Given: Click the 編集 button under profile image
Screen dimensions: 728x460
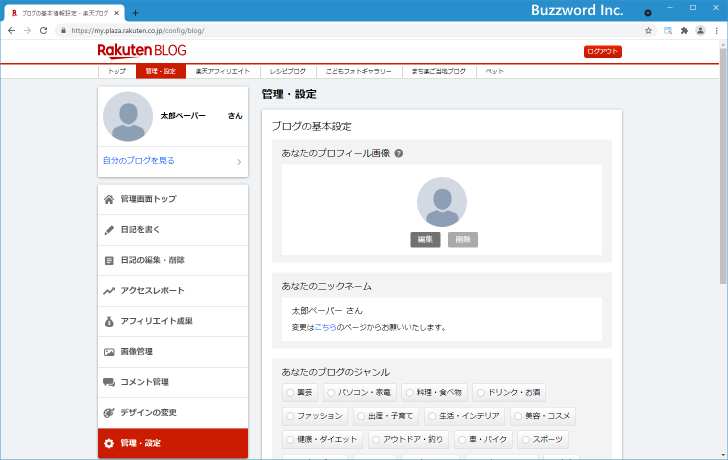Looking at the screenshot, I should click(425, 240).
